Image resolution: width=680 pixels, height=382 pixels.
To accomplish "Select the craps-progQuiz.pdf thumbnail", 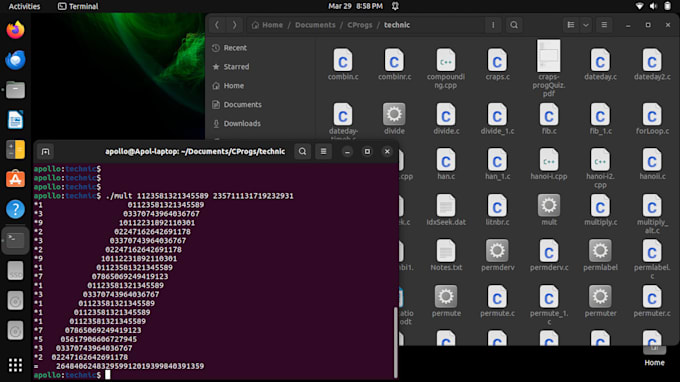I will [x=549, y=56].
